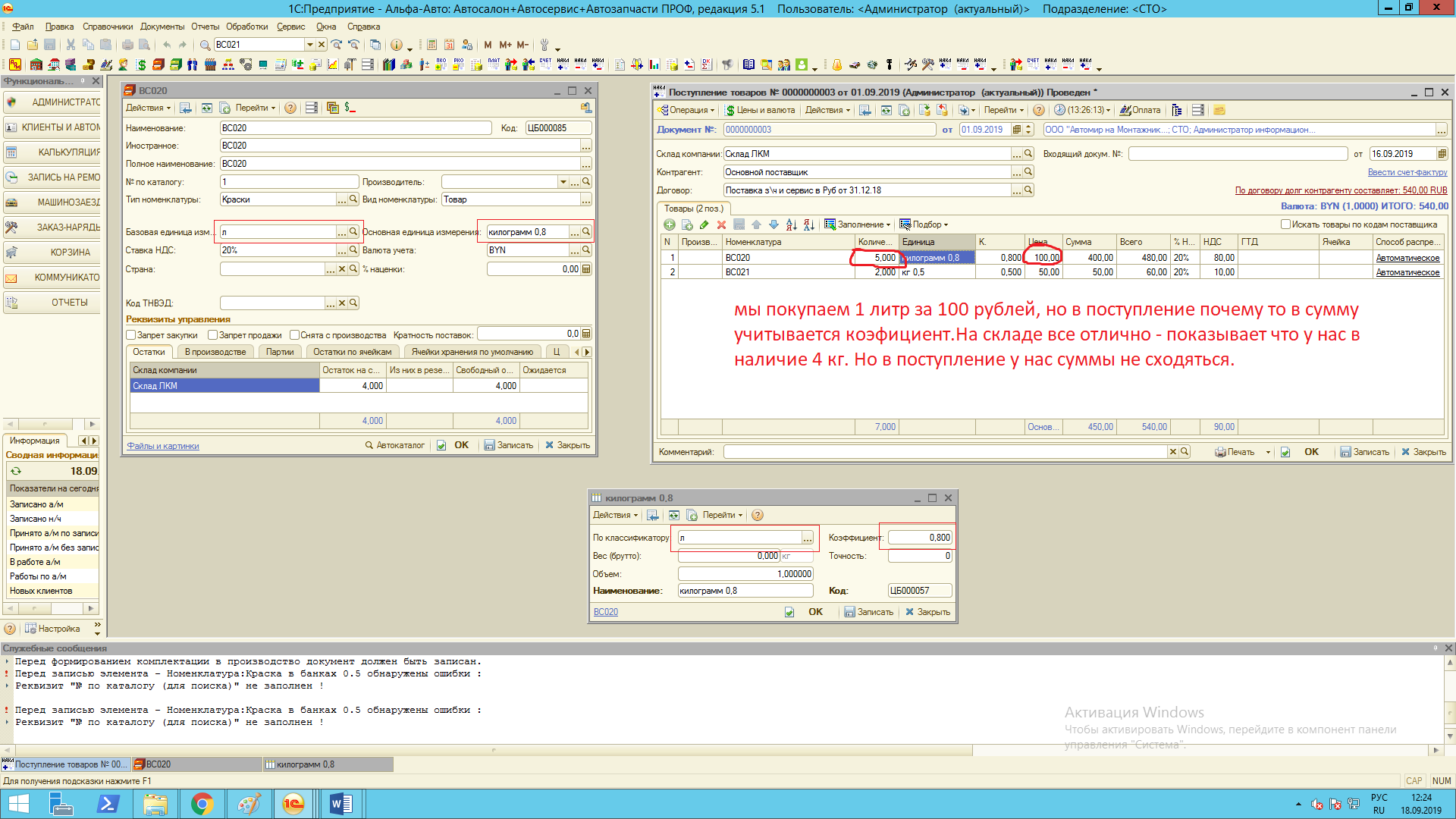Open the Отчеты menu

tap(205, 27)
